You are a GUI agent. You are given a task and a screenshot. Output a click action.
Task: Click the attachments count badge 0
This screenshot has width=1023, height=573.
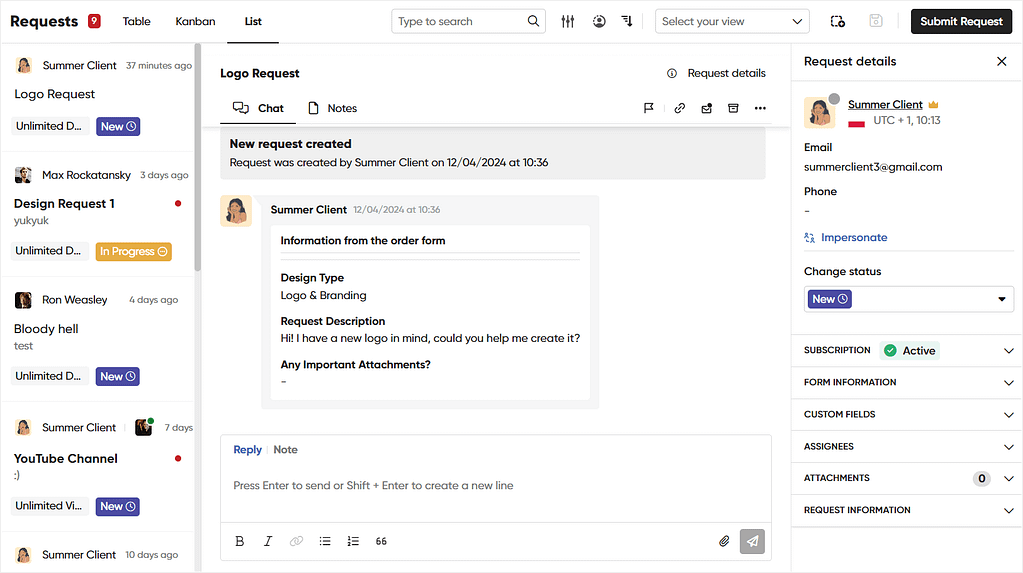981,478
